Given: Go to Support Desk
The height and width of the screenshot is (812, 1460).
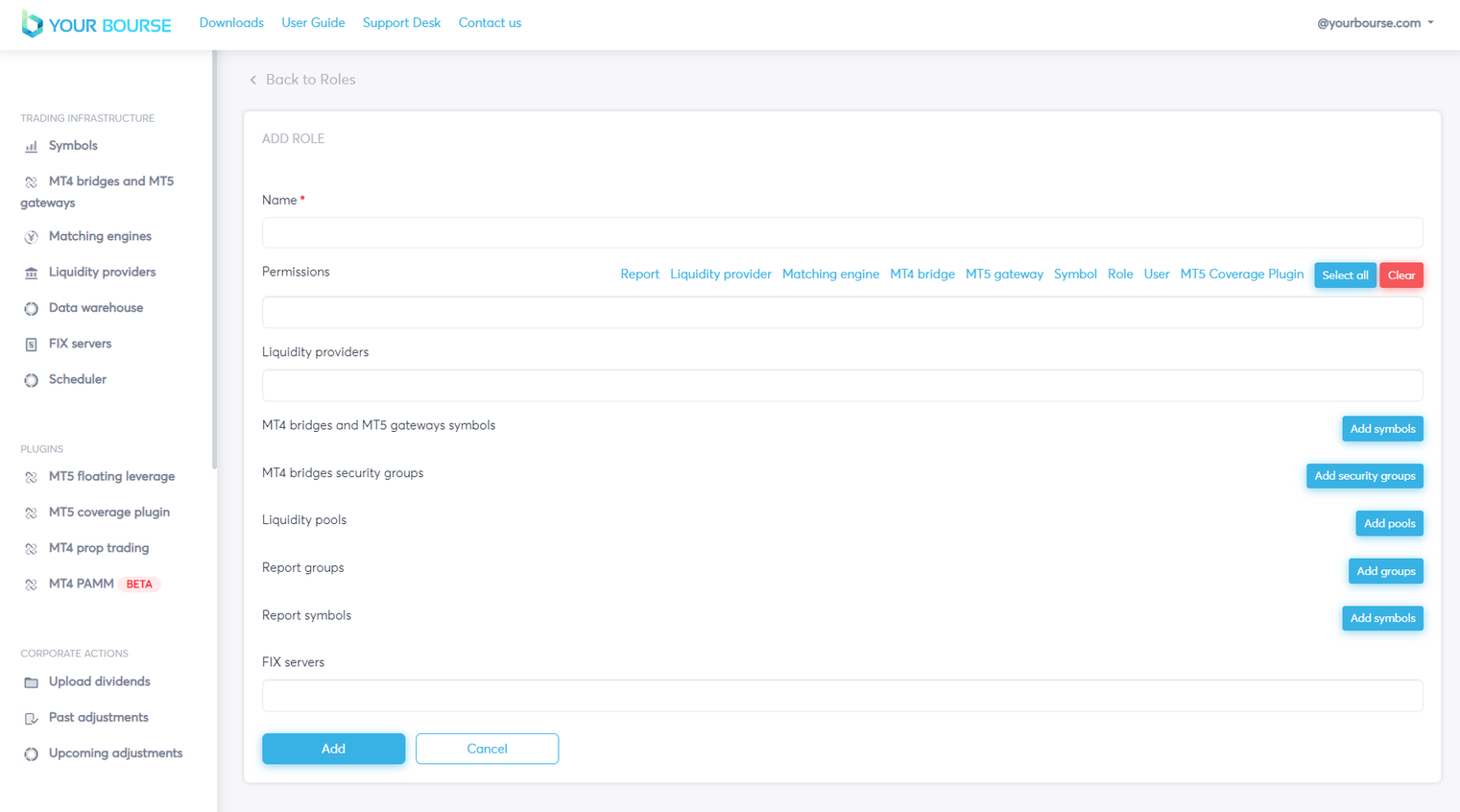Looking at the screenshot, I should [401, 23].
